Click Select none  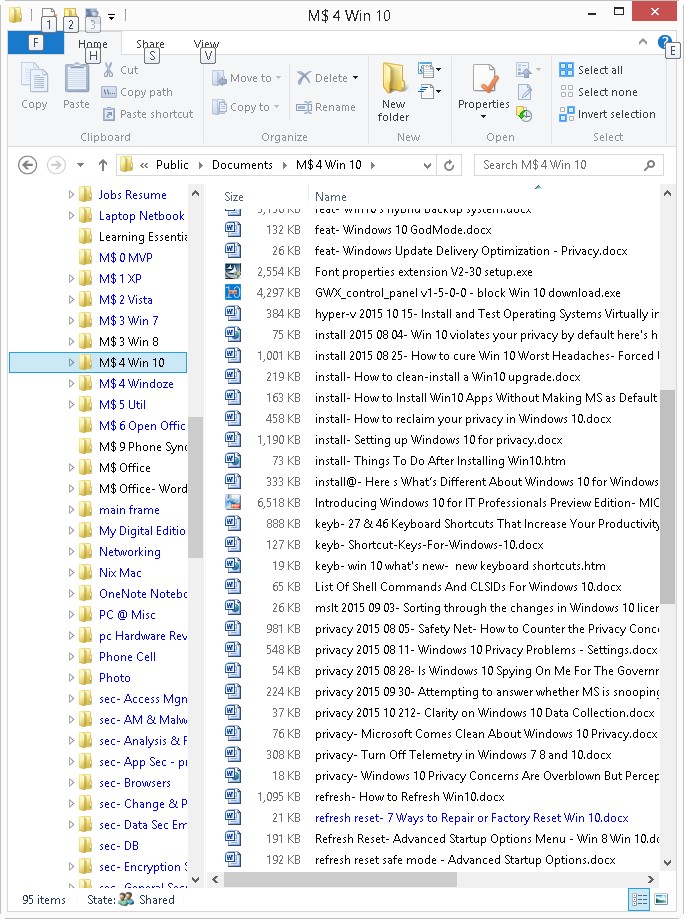(x=598, y=92)
